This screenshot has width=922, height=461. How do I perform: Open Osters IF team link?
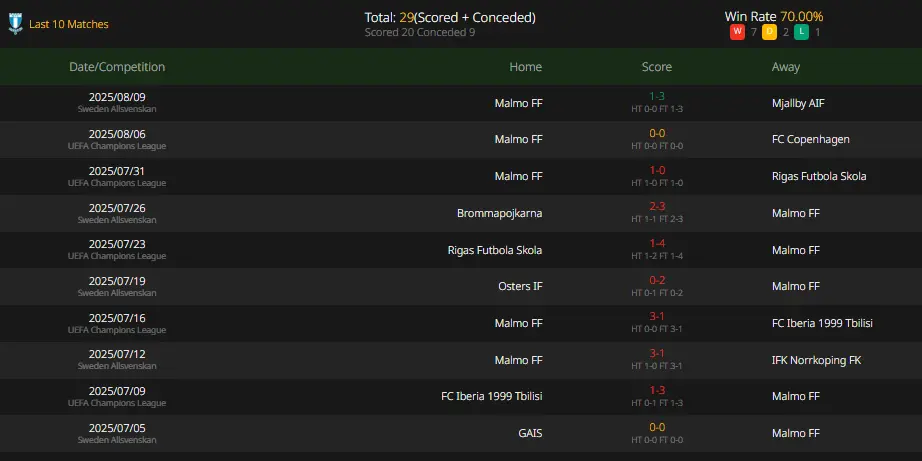coord(520,286)
